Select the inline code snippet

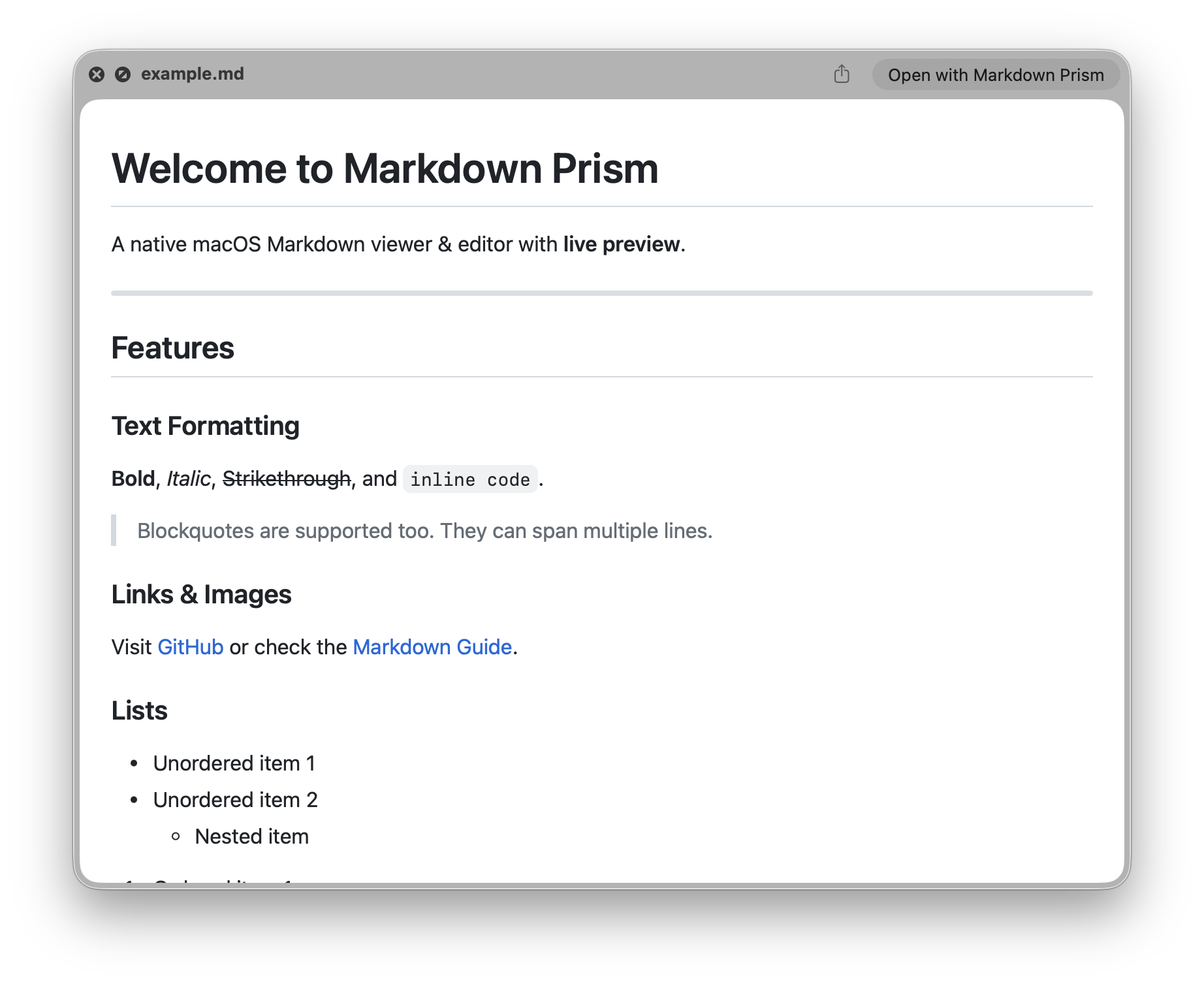pos(469,480)
